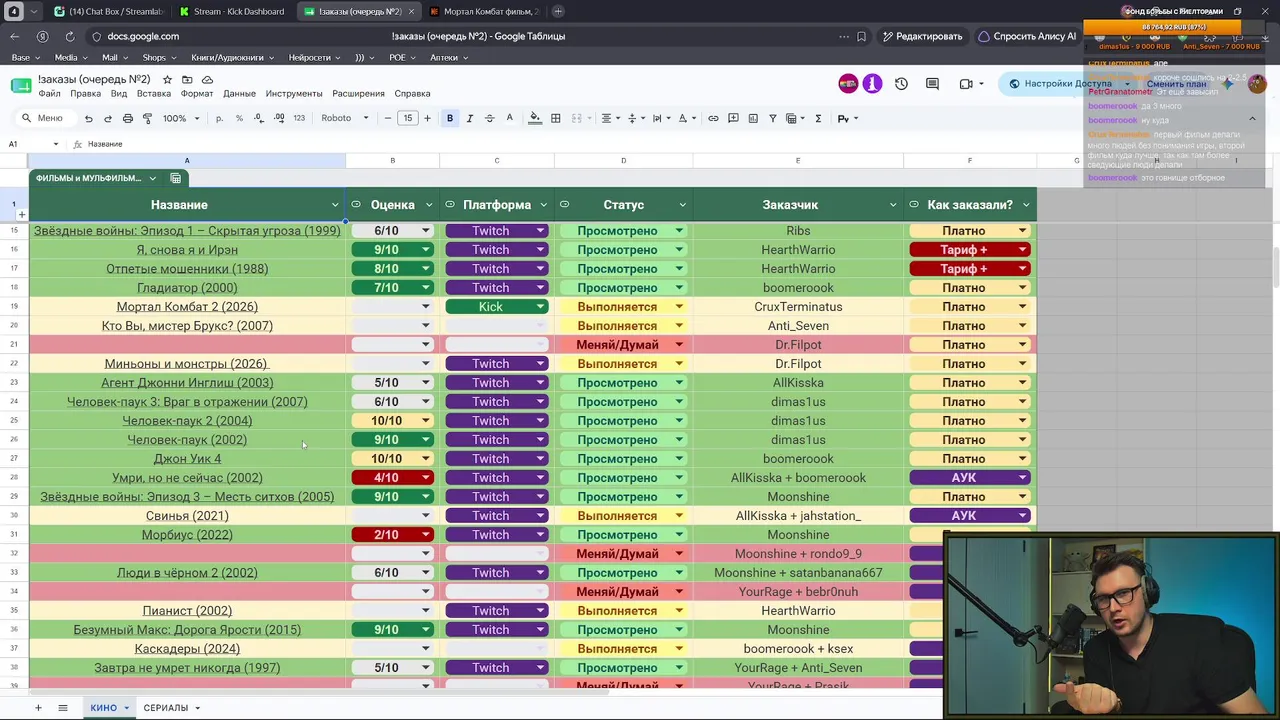Screen dimensions: 1280x720
Task: Open the name box cell reference dropdown
Action: (56, 144)
